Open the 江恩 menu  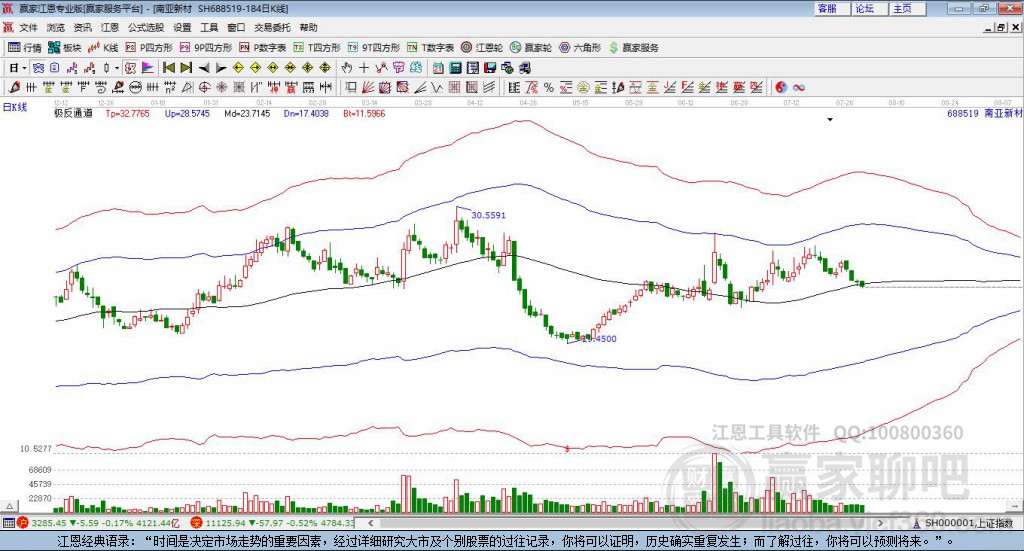point(110,27)
